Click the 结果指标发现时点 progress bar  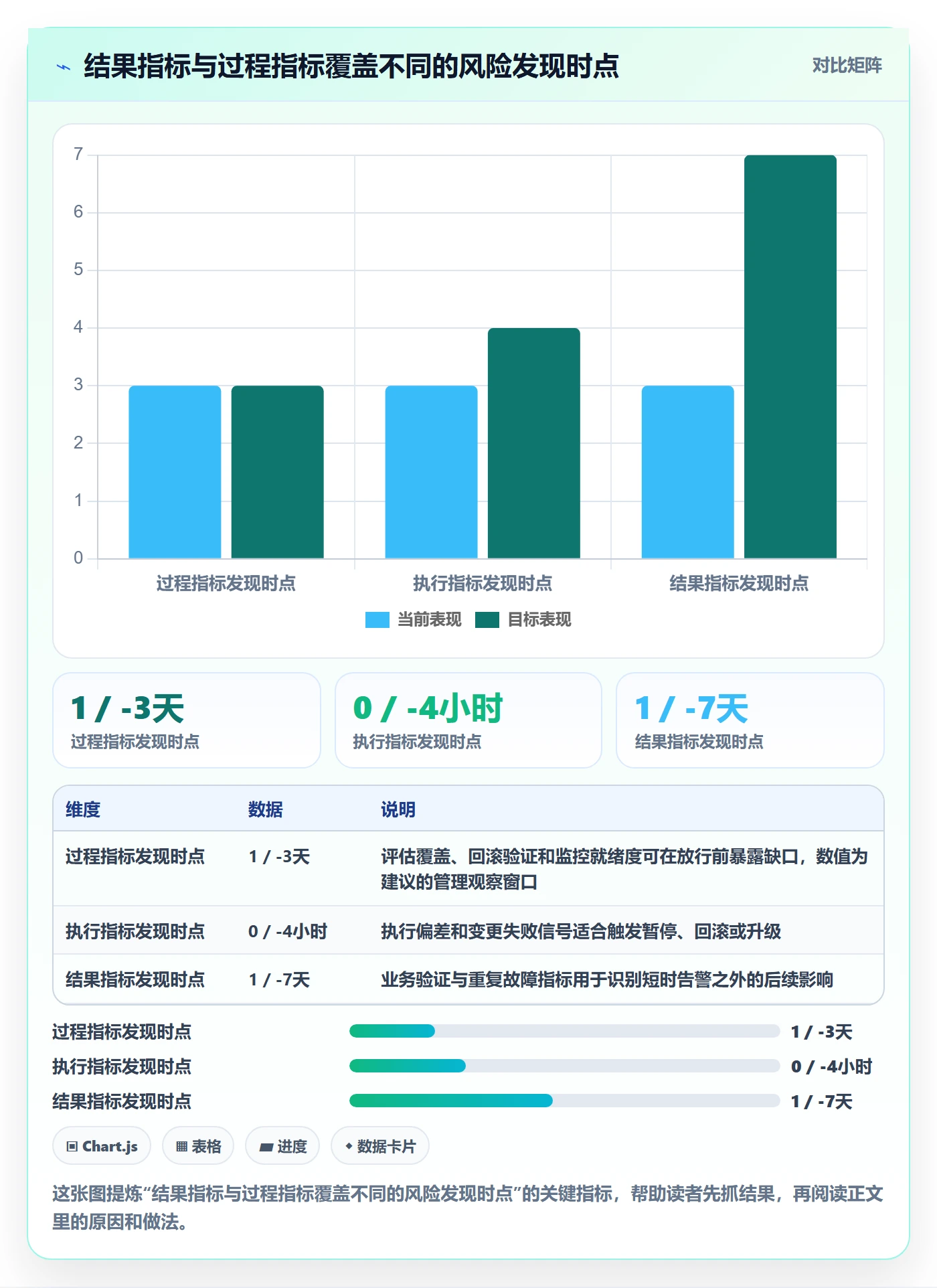564,1101
